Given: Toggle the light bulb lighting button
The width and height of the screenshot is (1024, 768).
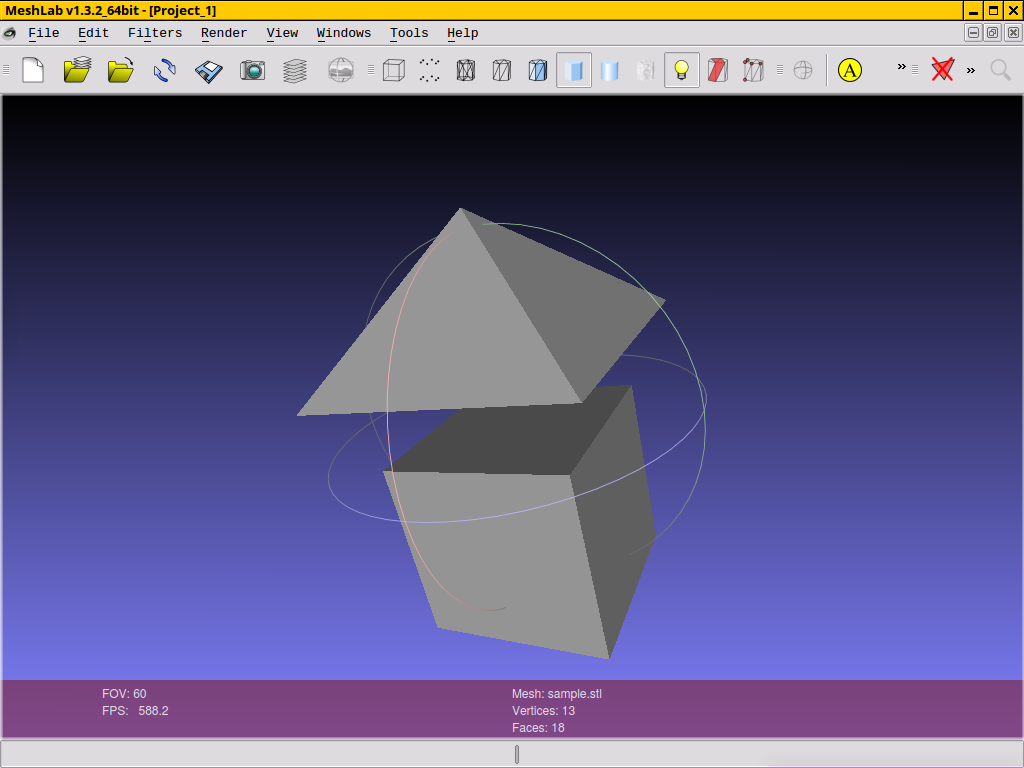Looking at the screenshot, I should point(682,70).
